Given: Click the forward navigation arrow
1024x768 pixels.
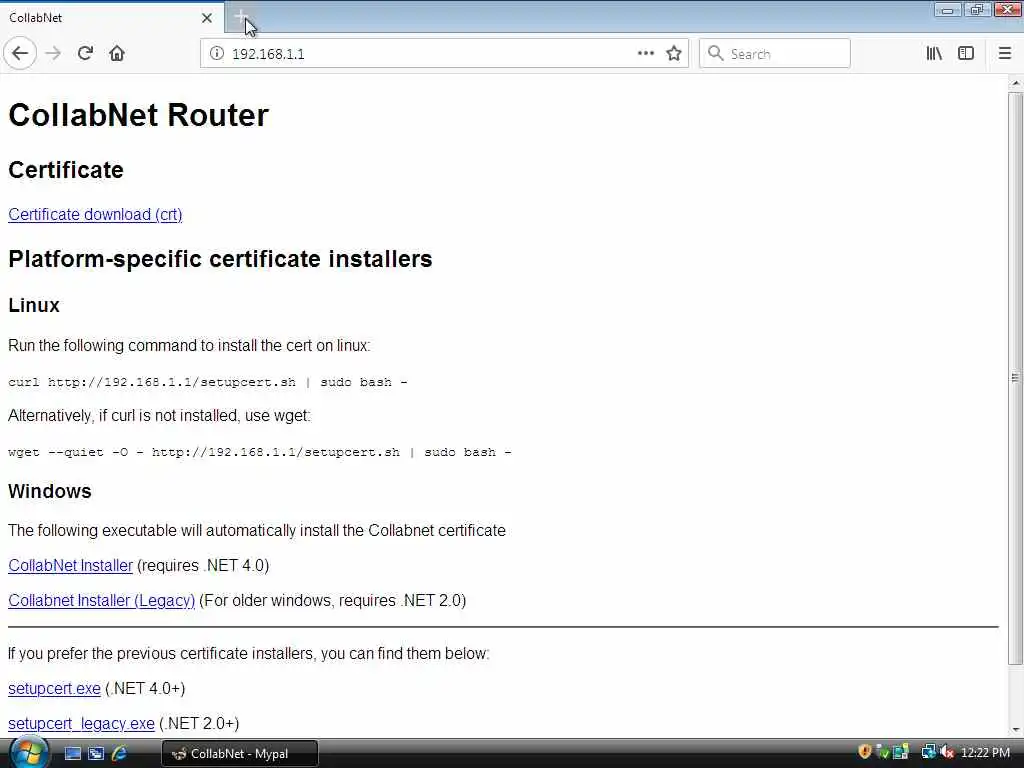Looking at the screenshot, I should click(54, 54).
